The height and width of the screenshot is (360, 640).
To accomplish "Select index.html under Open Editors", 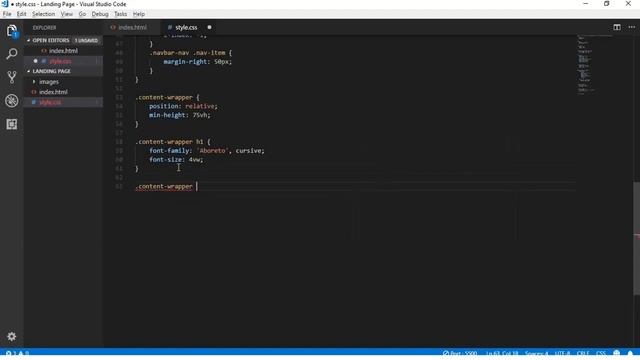I will [63, 51].
